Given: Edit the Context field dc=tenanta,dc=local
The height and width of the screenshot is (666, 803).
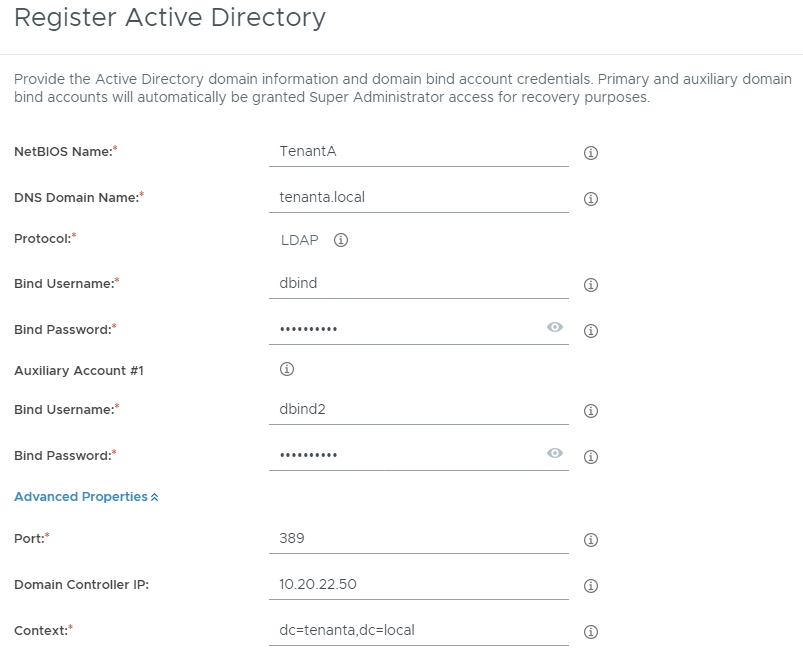Looking at the screenshot, I should coord(418,632).
